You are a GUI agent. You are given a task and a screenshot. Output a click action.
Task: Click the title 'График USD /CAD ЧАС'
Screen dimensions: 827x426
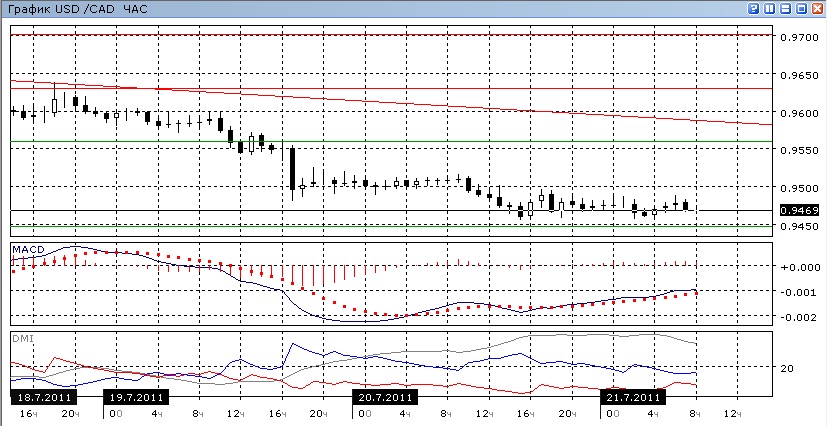[x=76, y=9]
